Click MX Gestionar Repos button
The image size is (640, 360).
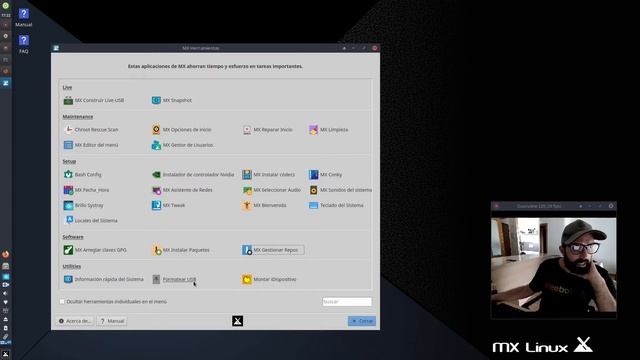pyautogui.click(x=273, y=250)
